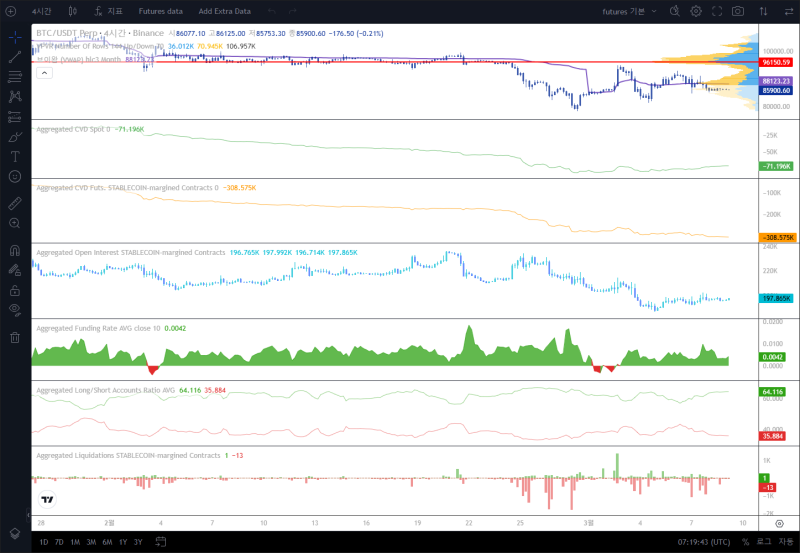Toggle magnet mode on
The width and height of the screenshot is (800, 553).
15,250
